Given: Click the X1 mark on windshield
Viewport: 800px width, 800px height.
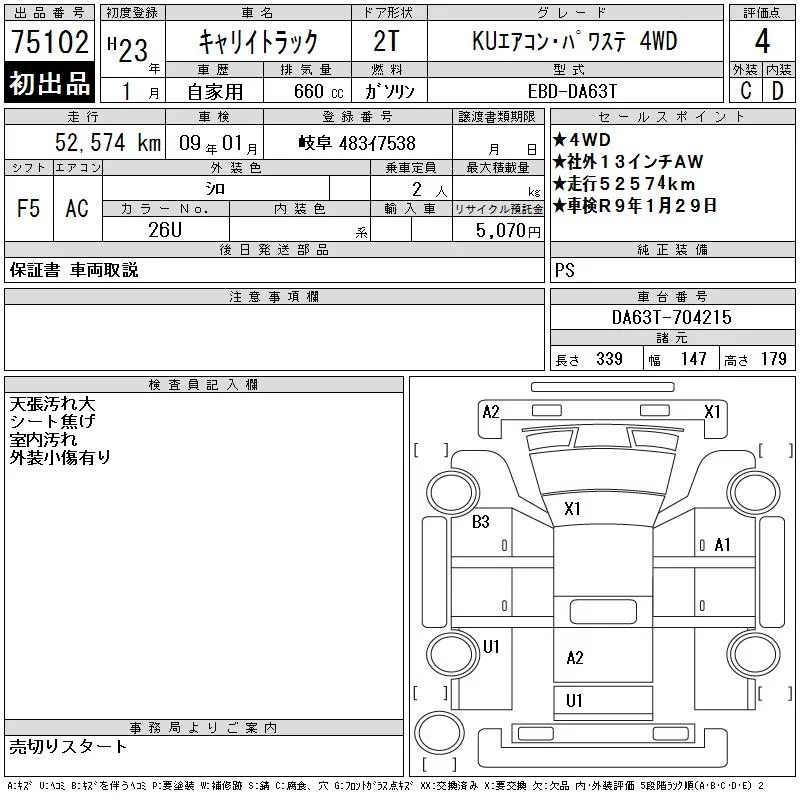Looking at the screenshot, I should point(572,508).
